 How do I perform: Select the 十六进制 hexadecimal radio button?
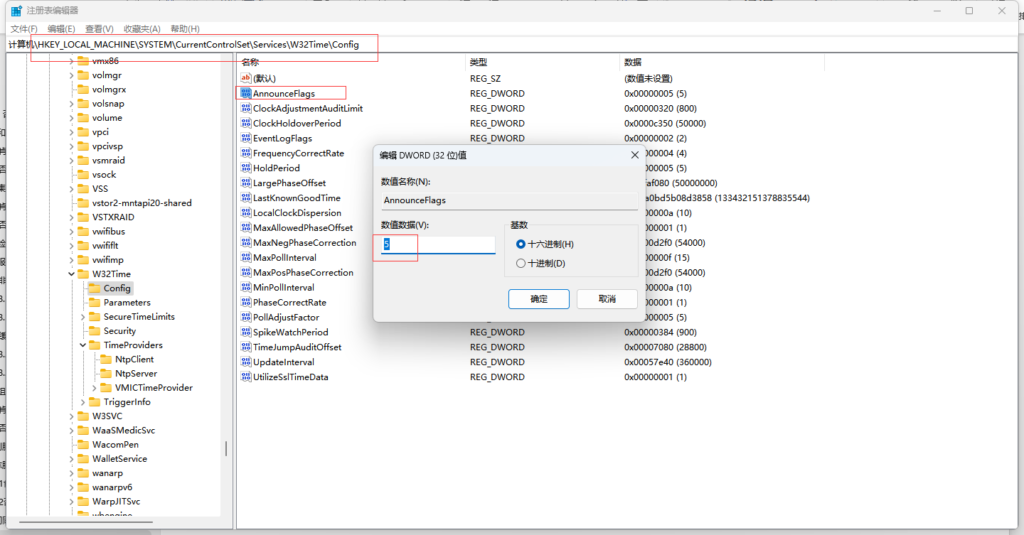tap(521, 244)
